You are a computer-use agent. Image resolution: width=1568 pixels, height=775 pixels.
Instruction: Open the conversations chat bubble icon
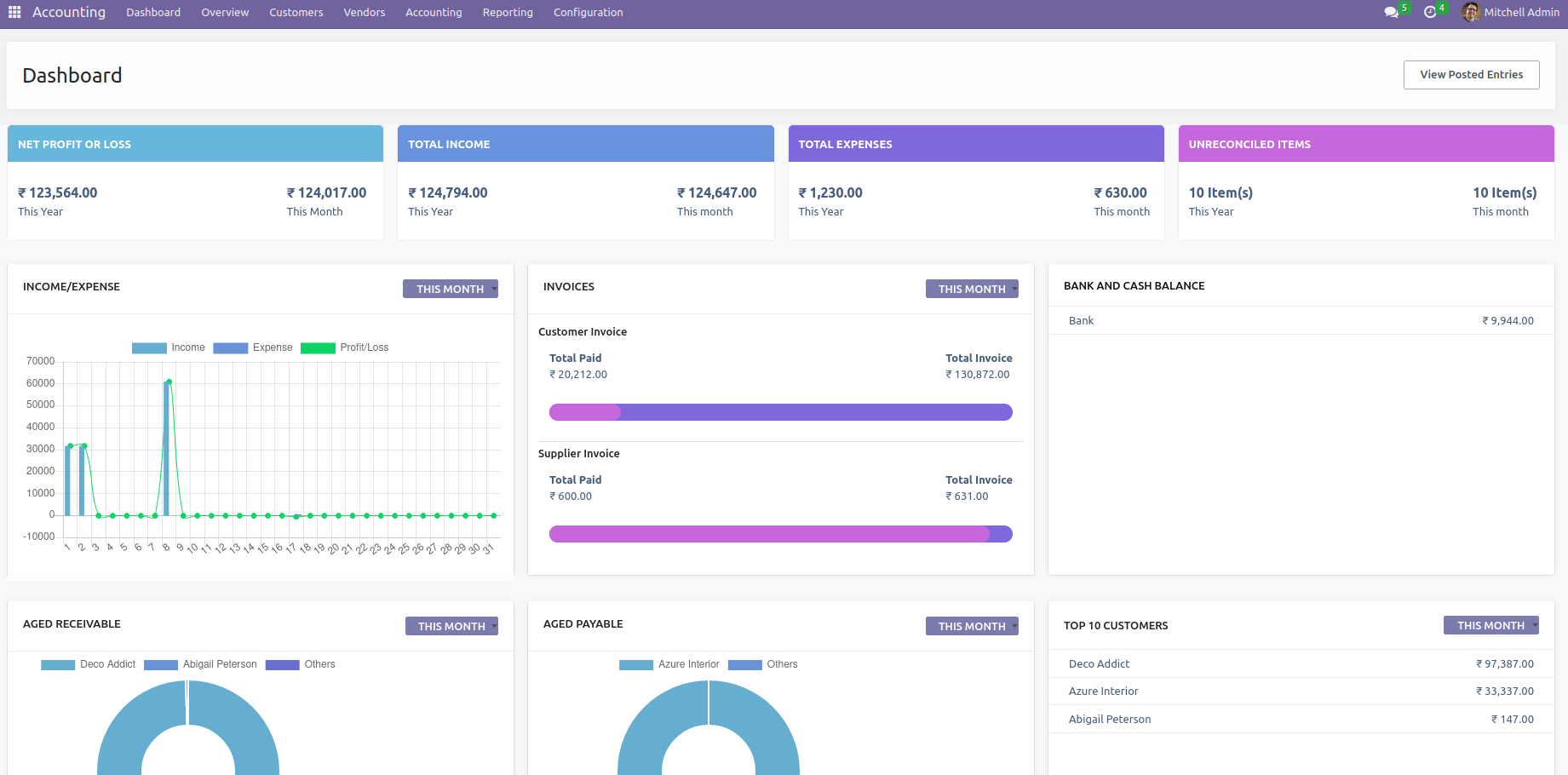point(1391,12)
